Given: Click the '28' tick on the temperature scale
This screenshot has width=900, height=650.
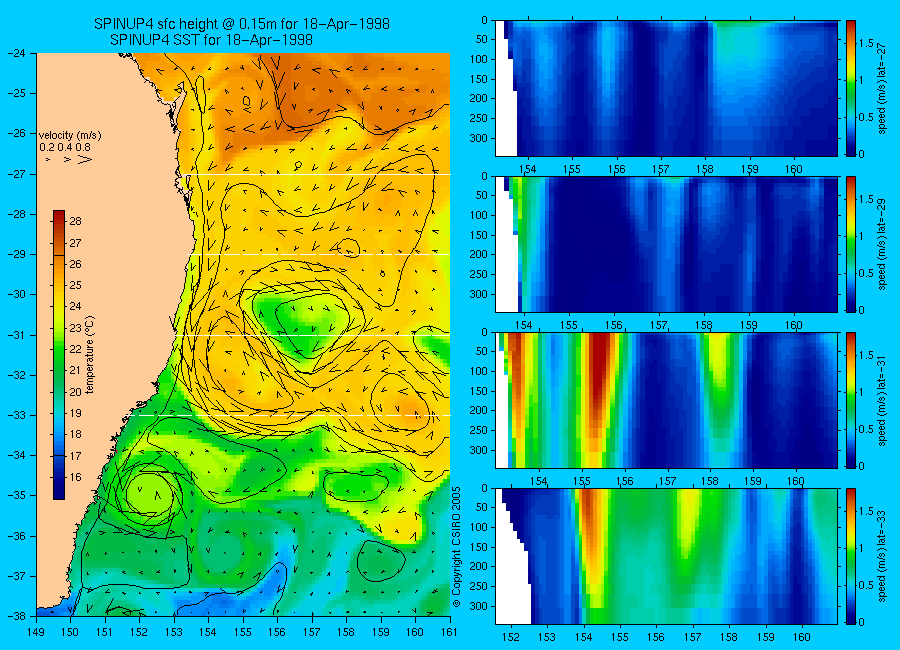Looking at the screenshot, I should pyautogui.click(x=75, y=221).
